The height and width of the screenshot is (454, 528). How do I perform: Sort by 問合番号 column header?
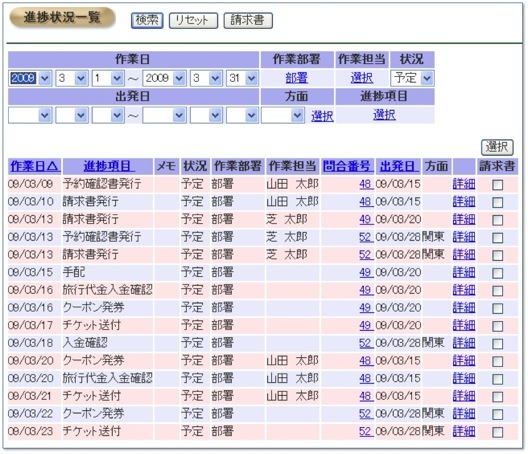(347, 166)
